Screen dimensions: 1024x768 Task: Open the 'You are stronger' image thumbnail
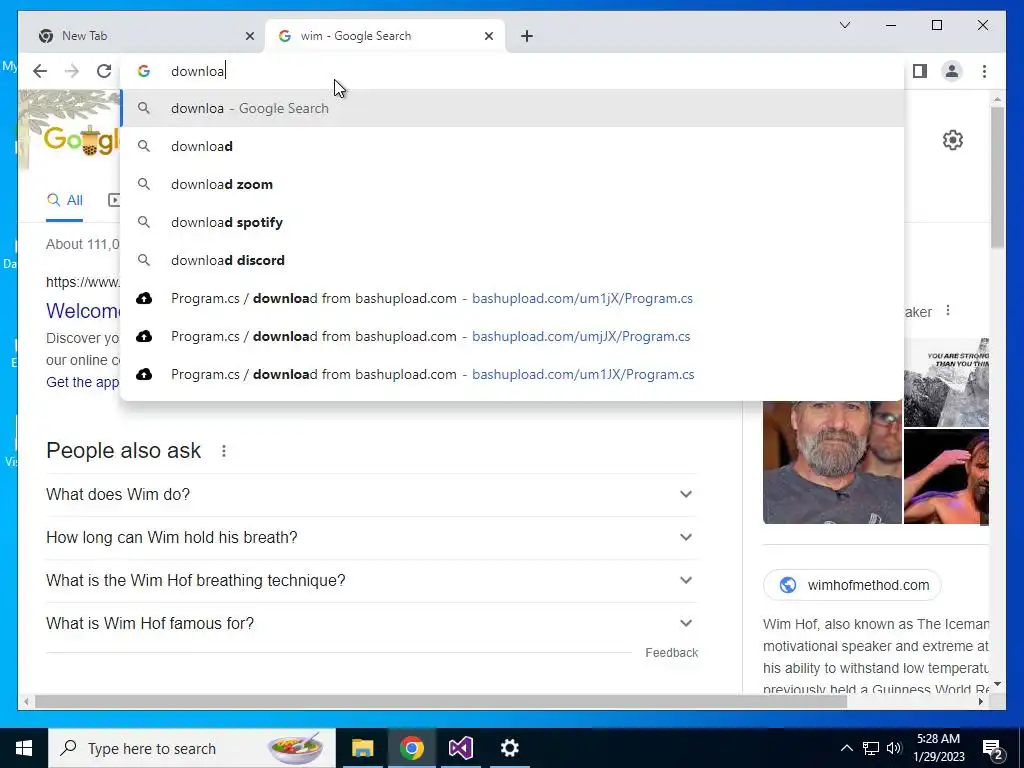(x=946, y=382)
